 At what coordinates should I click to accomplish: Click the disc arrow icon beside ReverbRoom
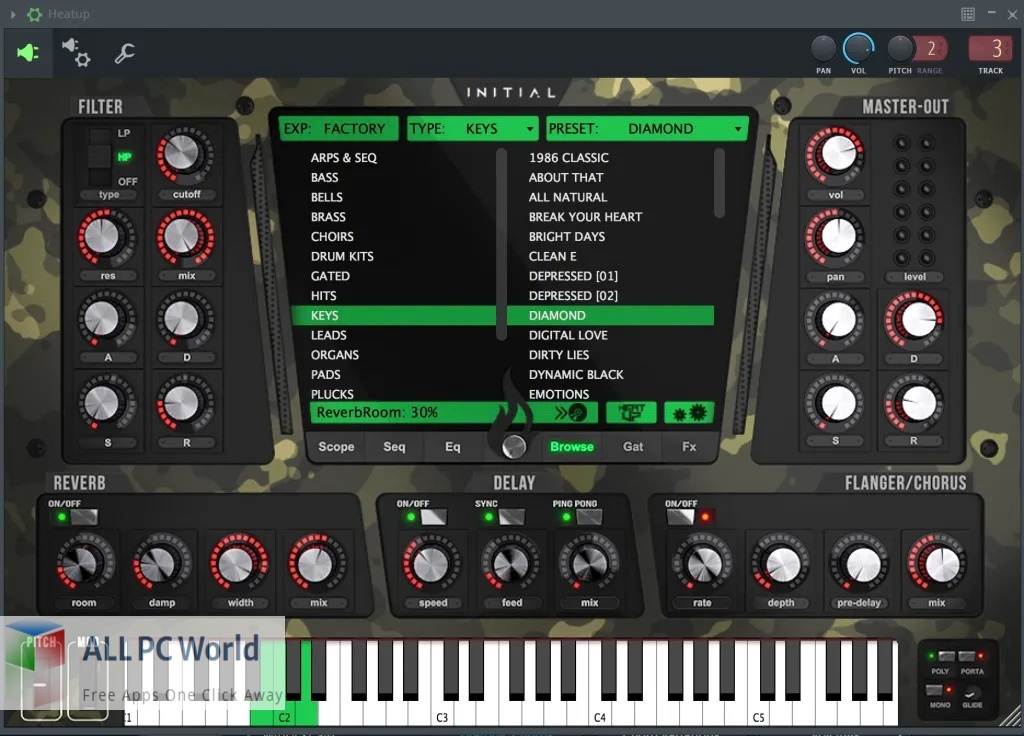[571, 413]
